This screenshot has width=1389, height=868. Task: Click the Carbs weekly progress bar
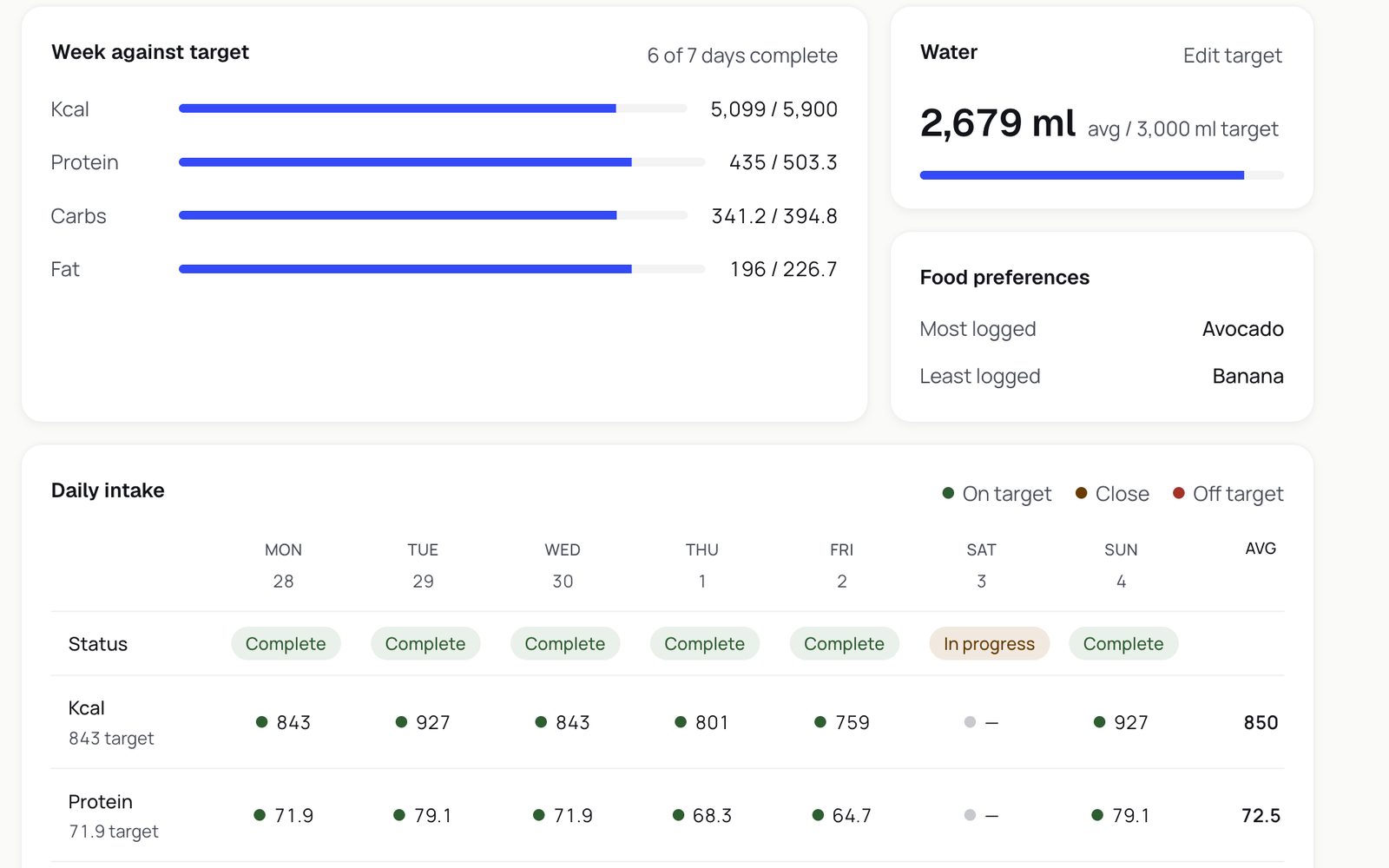click(x=433, y=215)
